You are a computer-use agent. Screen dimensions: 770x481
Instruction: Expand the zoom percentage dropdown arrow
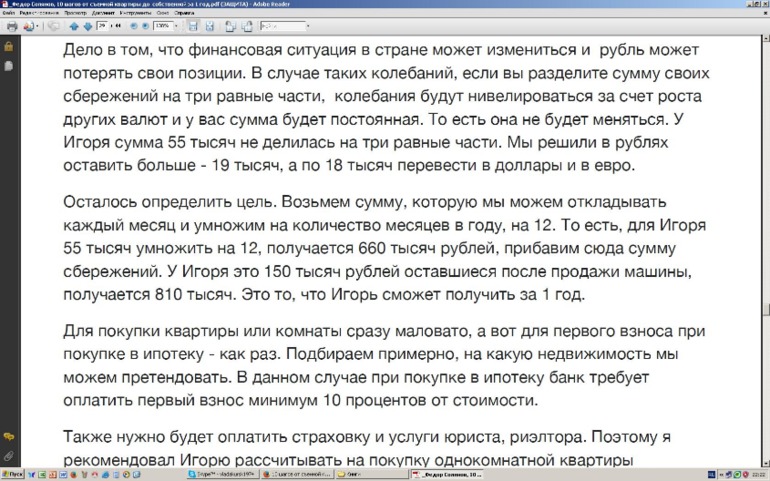tap(176, 26)
